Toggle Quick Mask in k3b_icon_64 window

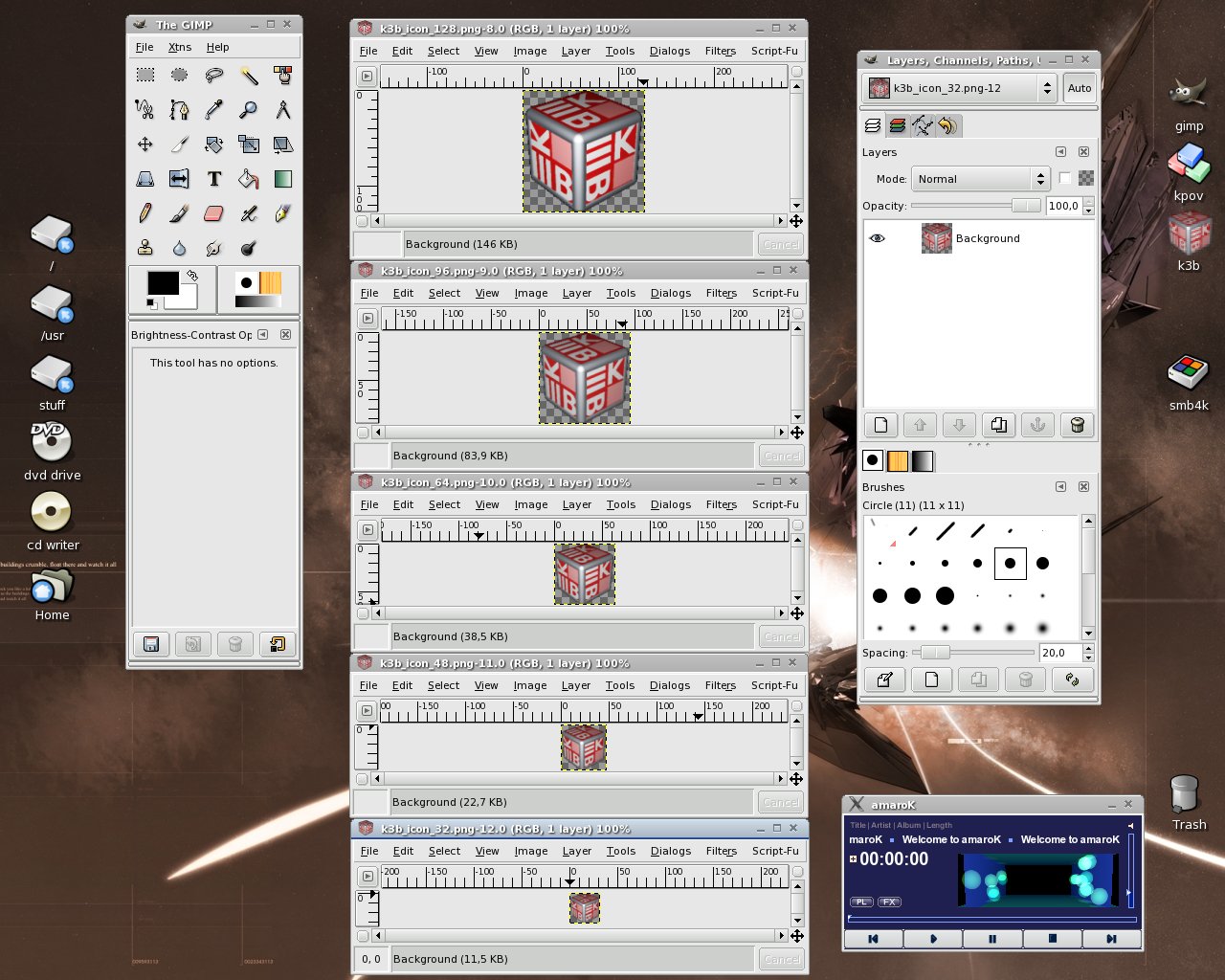tap(362, 613)
